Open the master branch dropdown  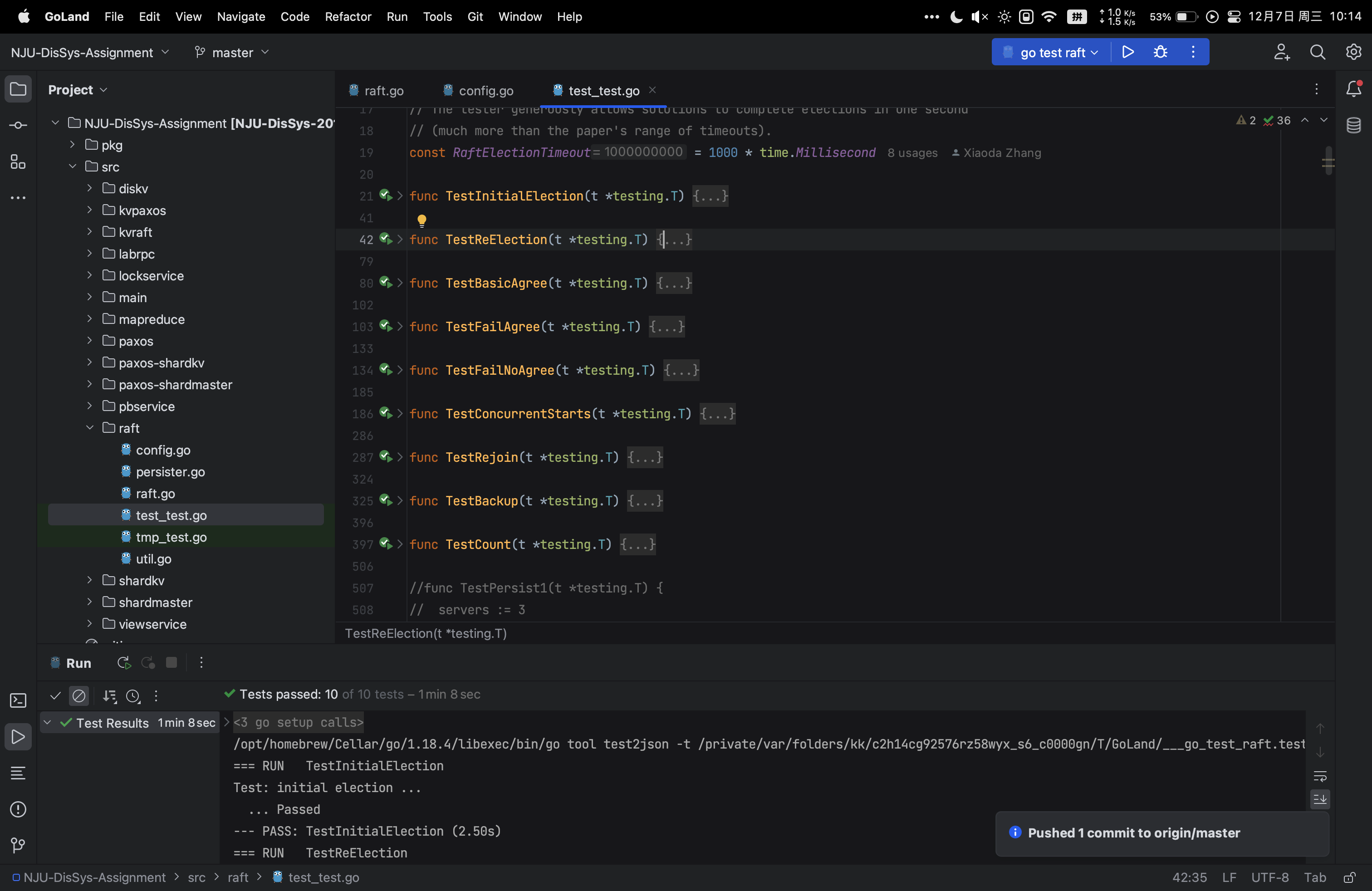click(x=232, y=52)
